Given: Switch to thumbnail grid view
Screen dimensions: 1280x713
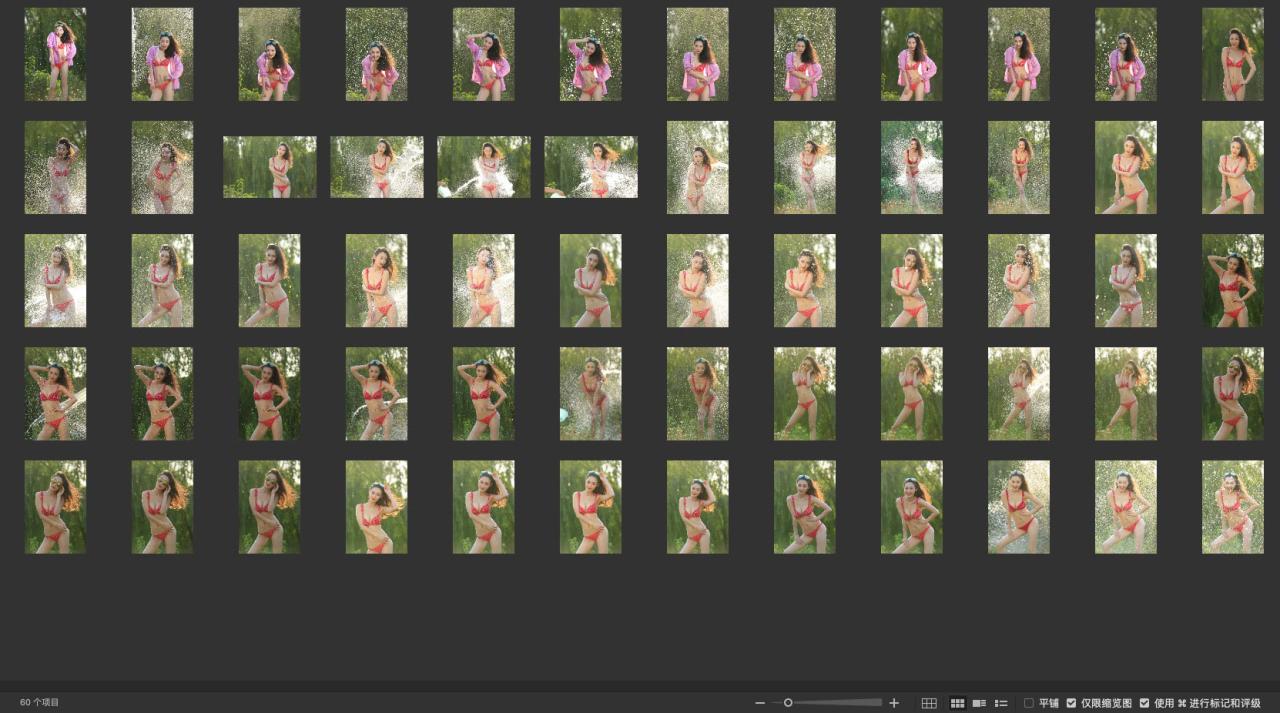Looking at the screenshot, I should pyautogui.click(x=957, y=703).
